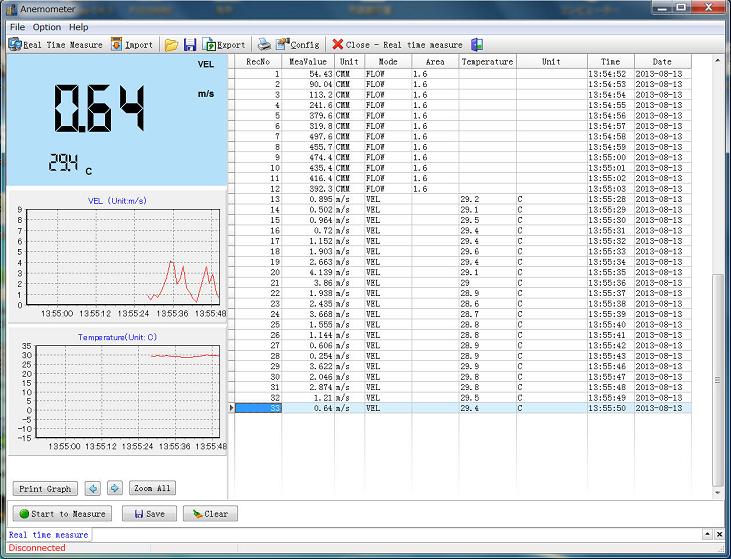Viewport: 731px width, 559px height.
Task: Click the blue floppy disk toolbar icon
Action: point(190,45)
